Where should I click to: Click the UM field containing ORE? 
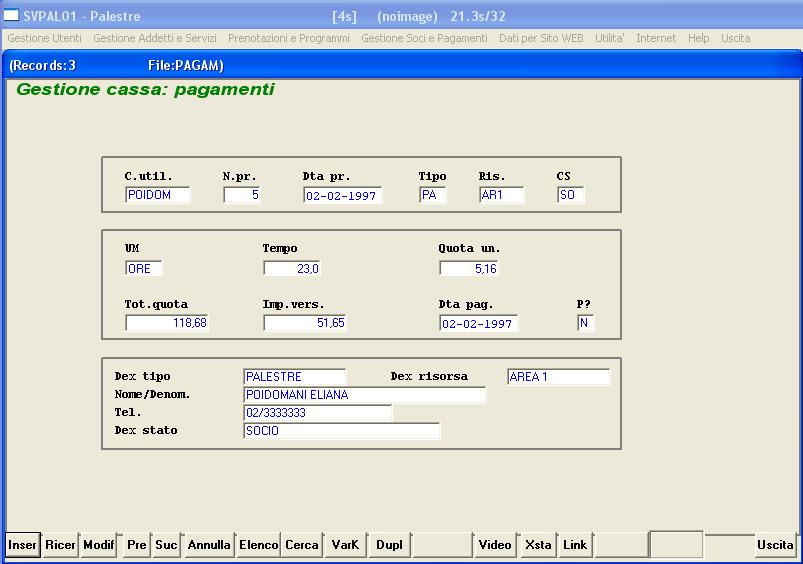143,268
